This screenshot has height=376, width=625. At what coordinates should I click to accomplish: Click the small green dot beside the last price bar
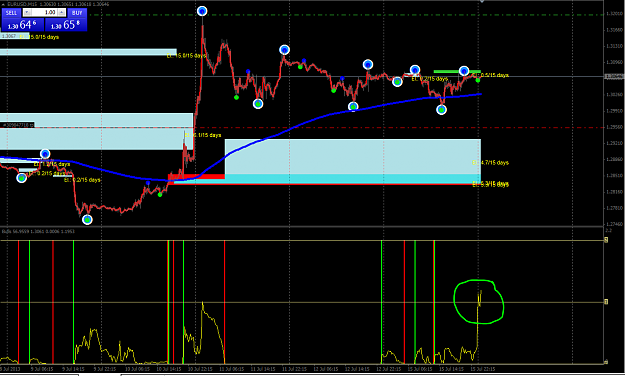pos(478,81)
